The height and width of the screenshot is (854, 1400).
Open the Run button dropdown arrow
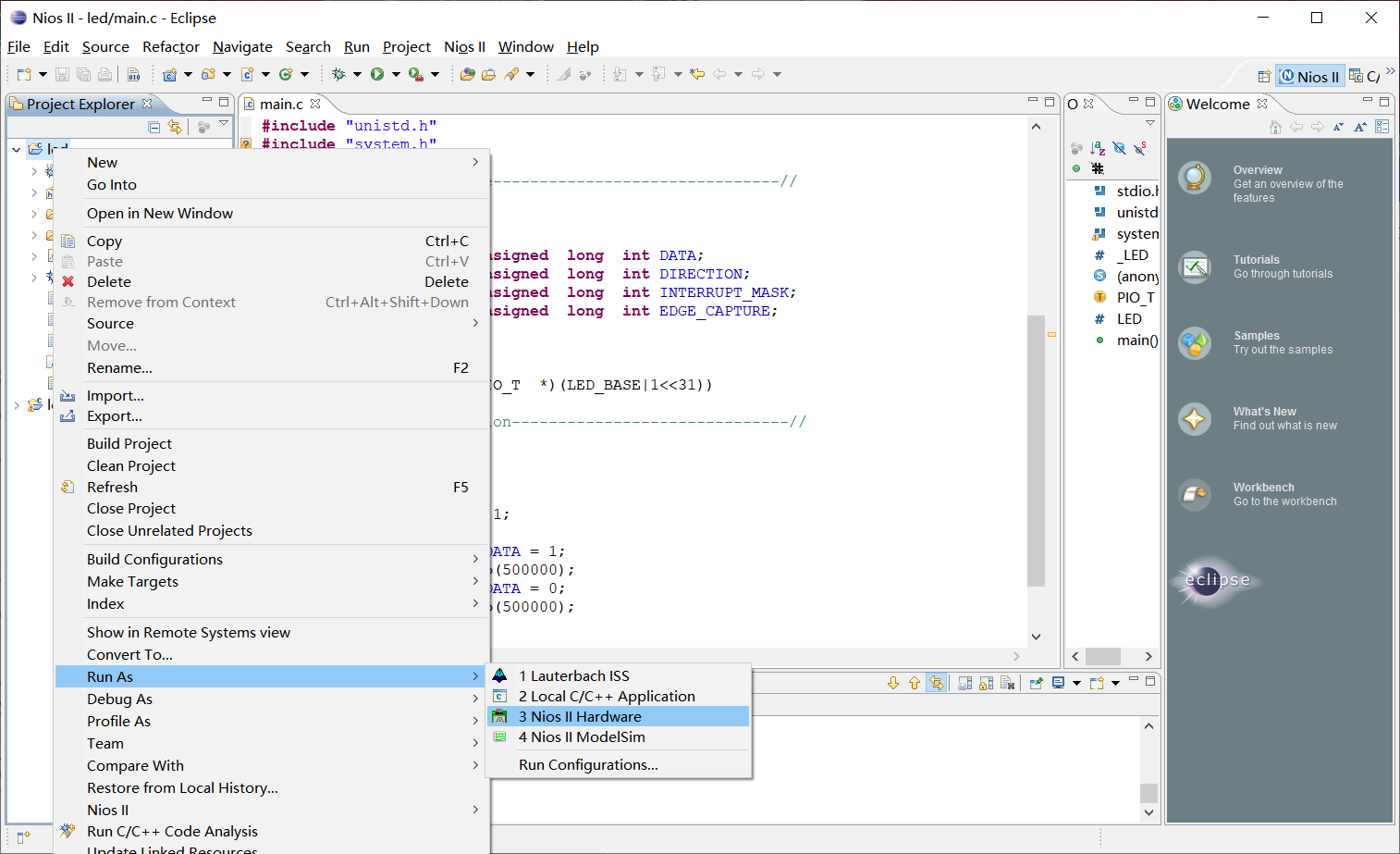click(x=396, y=74)
